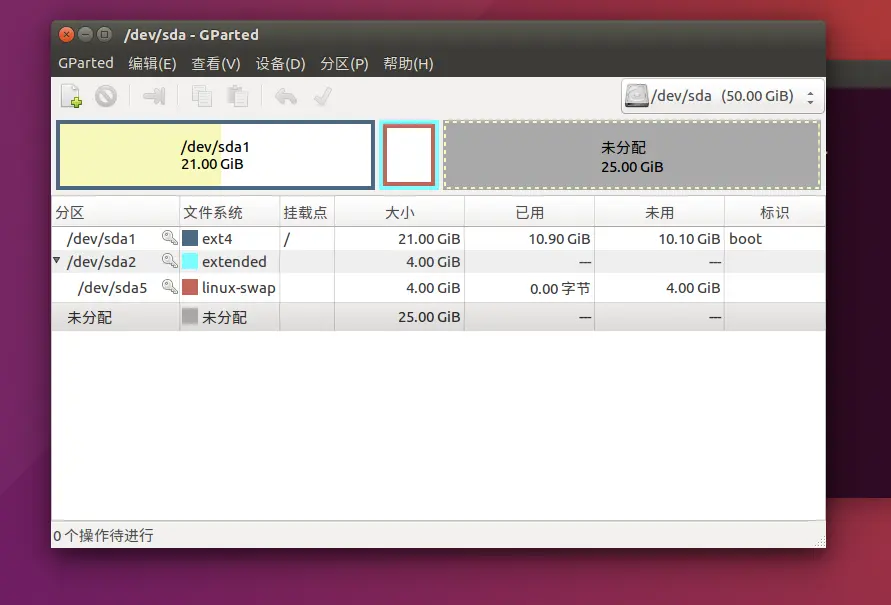Open the 设备(D) menu
The image size is (891, 605).
(280, 63)
